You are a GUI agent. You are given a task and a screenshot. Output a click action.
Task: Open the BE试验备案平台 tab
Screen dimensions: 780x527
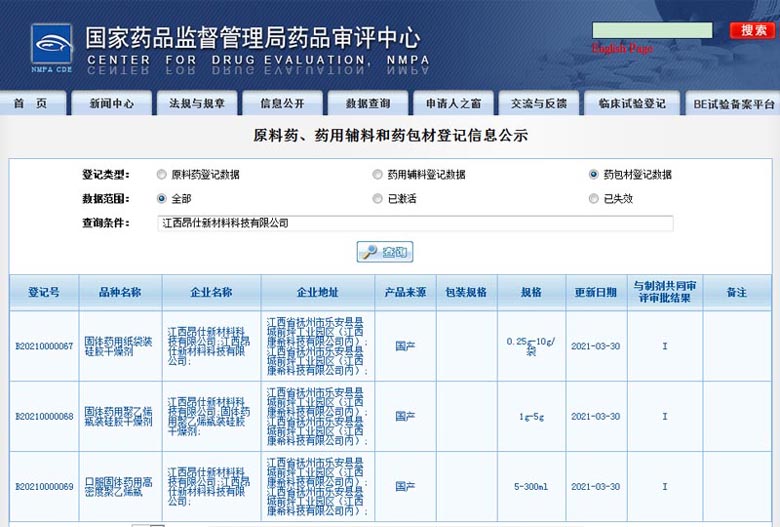point(734,103)
